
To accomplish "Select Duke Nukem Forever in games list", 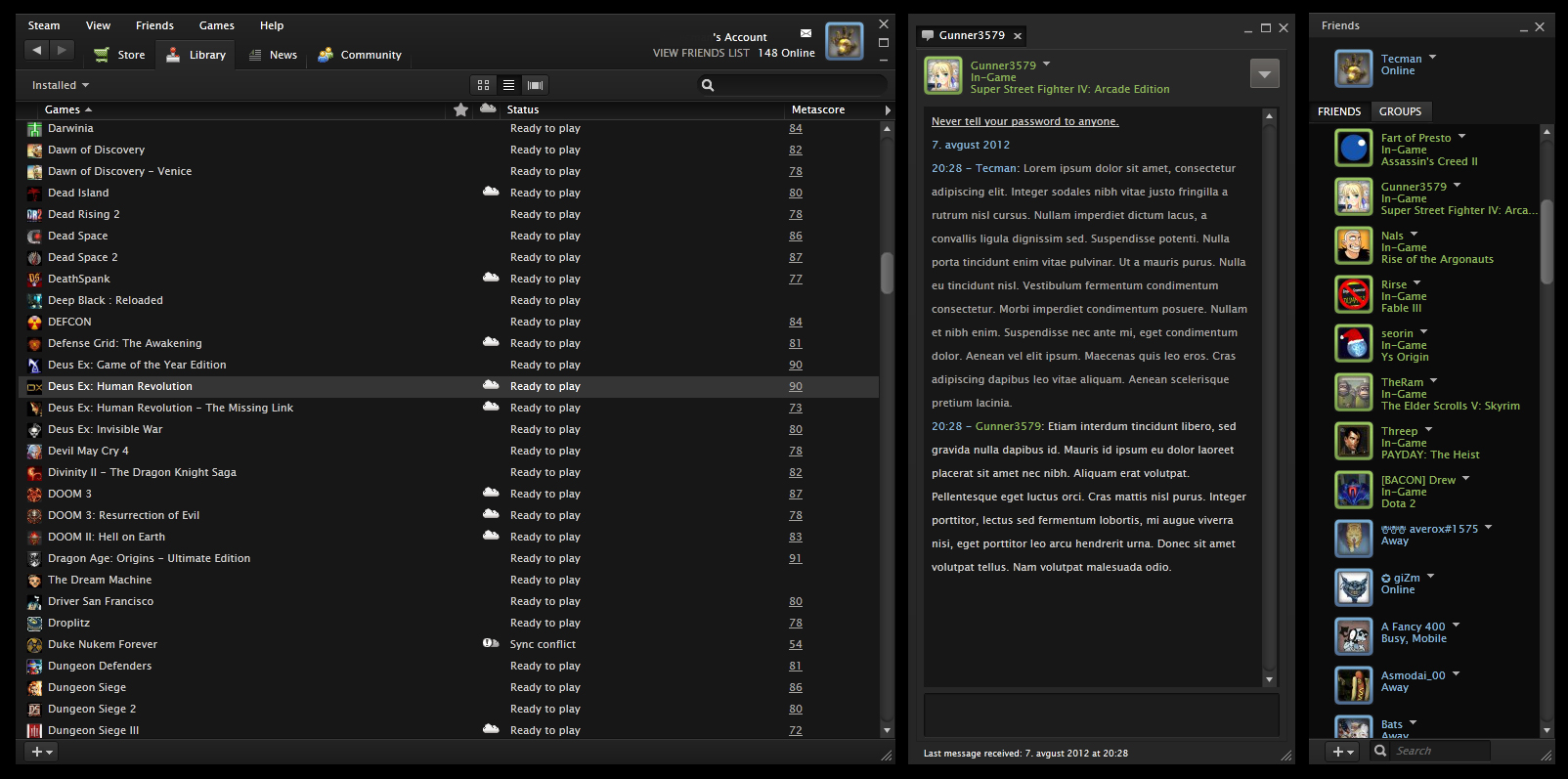I will (x=103, y=645).
